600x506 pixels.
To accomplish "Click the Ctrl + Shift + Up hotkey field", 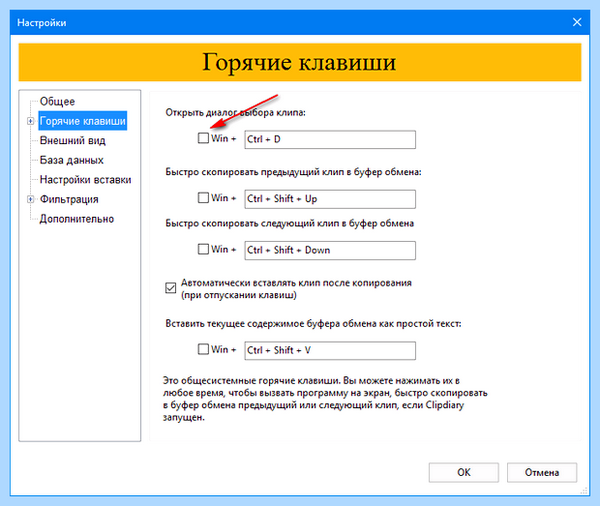I will (x=330, y=199).
